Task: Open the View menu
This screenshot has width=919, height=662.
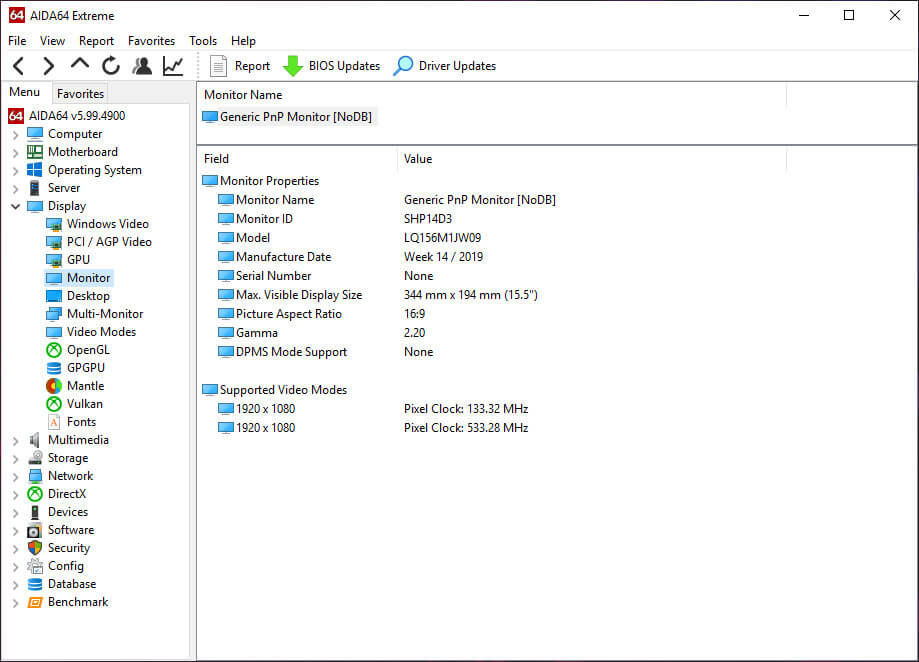Action: pyautogui.click(x=52, y=40)
